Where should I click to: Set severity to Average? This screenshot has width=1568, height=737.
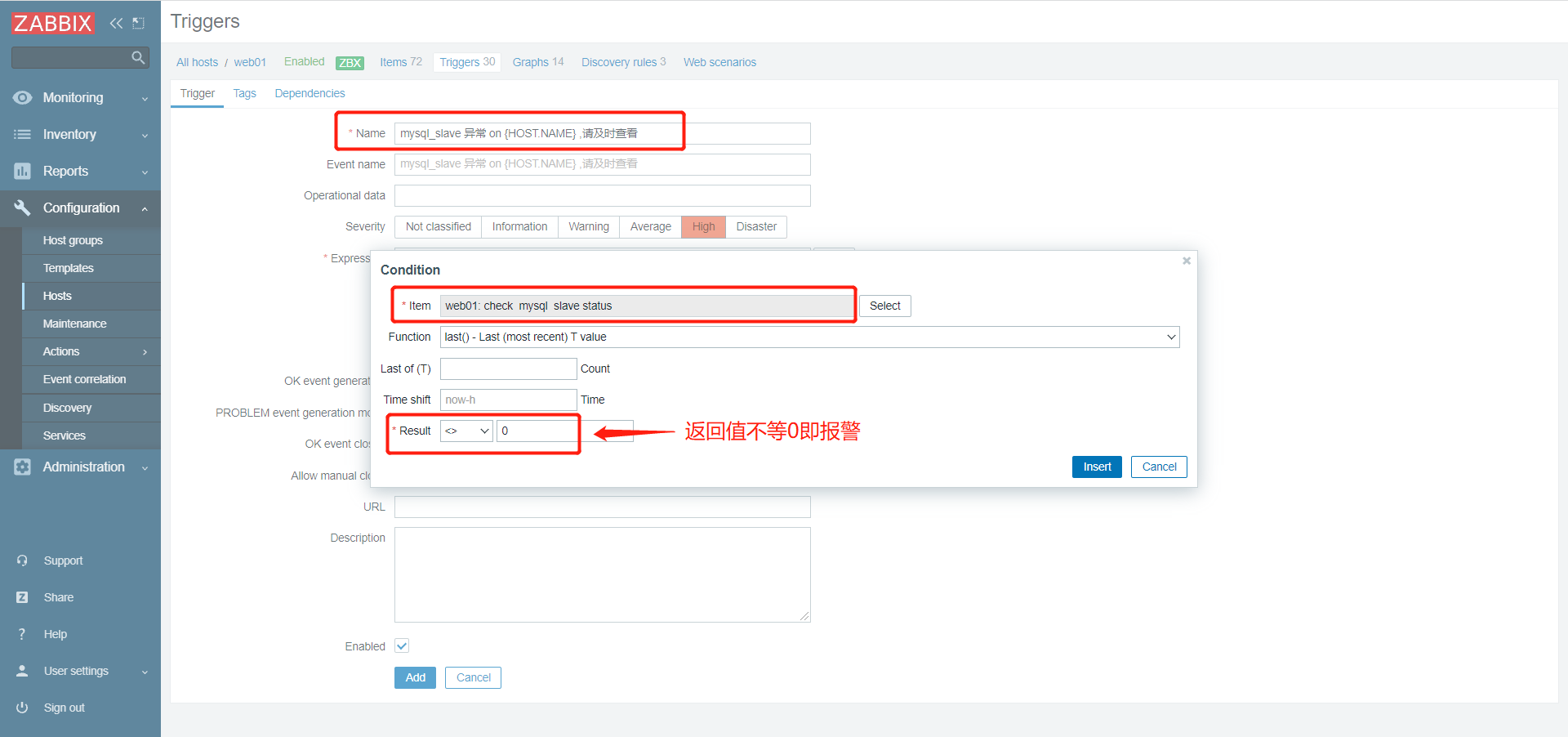[x=651, y=226]
